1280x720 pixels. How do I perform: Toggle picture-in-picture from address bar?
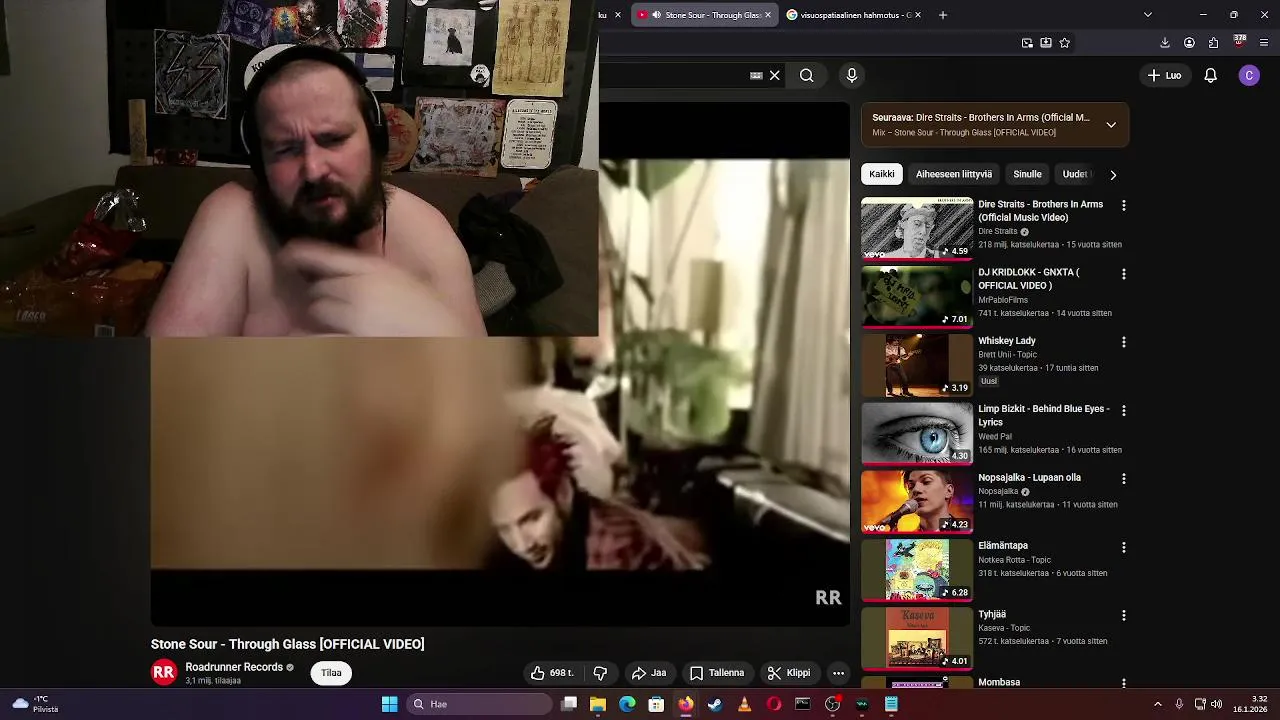click(x=1027, y=43)
